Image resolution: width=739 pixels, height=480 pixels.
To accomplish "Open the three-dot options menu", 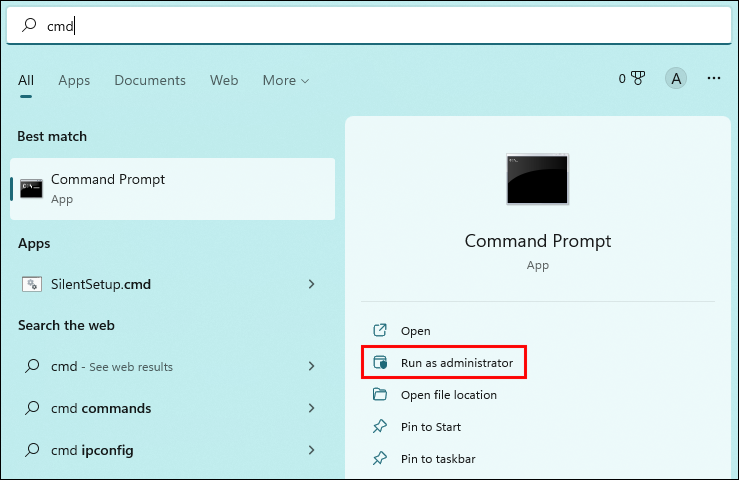I will tap(714, 79).
